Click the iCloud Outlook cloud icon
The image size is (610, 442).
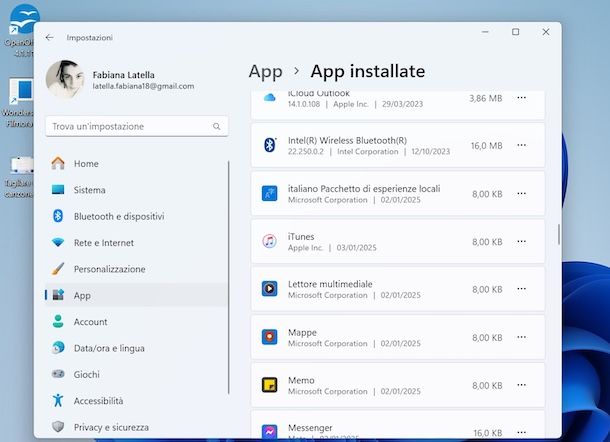click(x=270, y=97)
